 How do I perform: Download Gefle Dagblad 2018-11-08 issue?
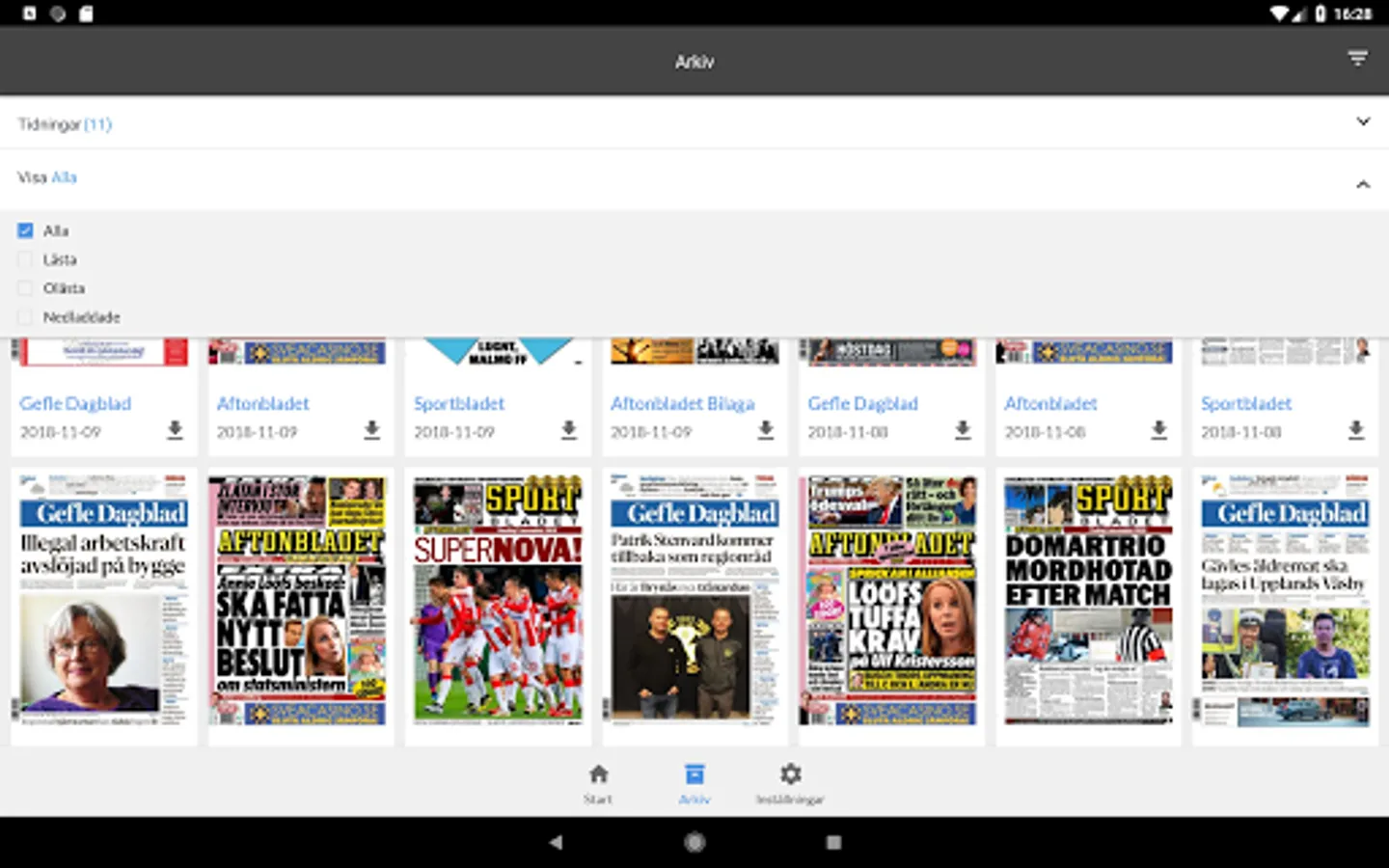962,430
